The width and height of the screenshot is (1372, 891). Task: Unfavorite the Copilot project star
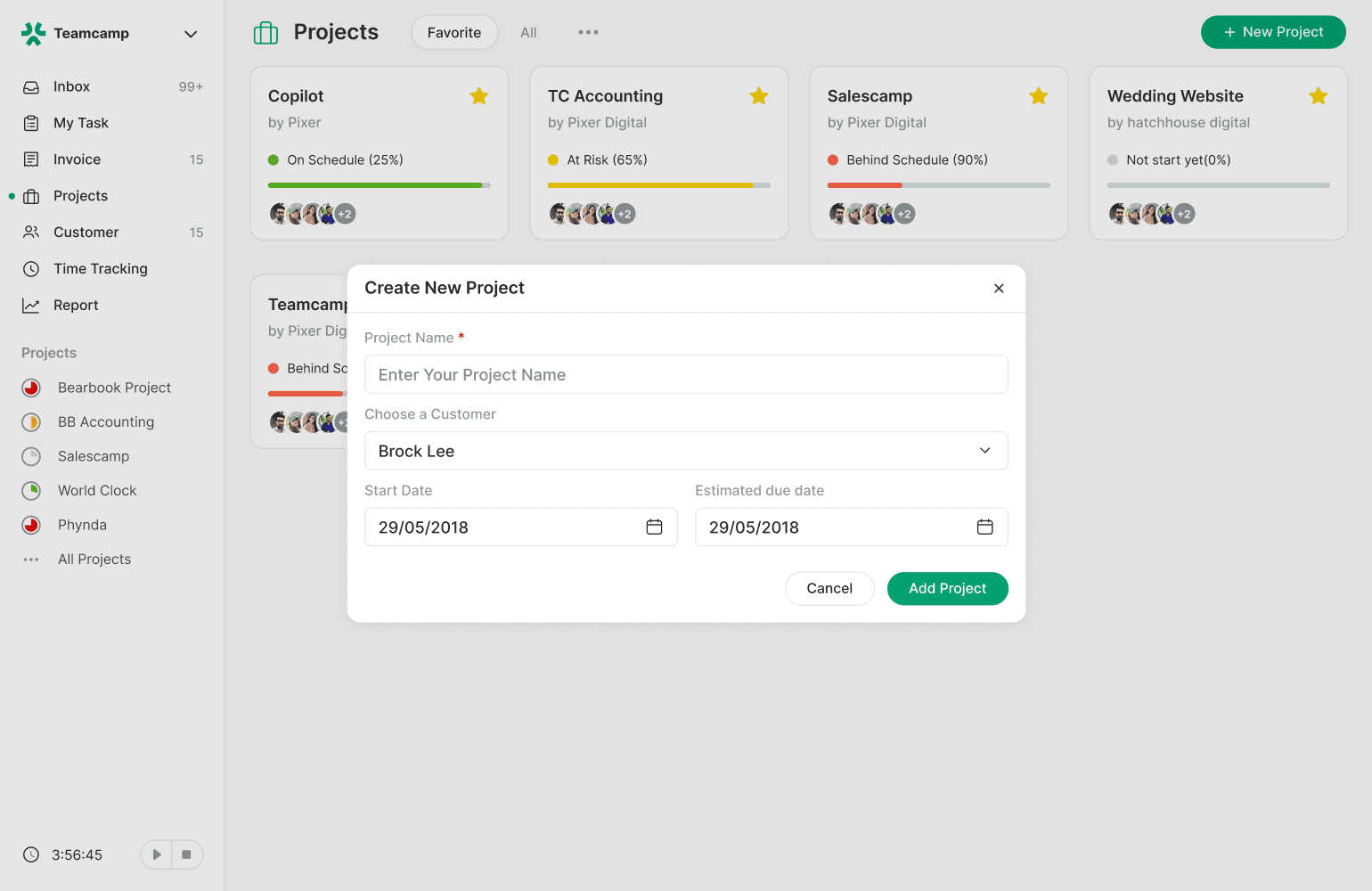point(479,96)
